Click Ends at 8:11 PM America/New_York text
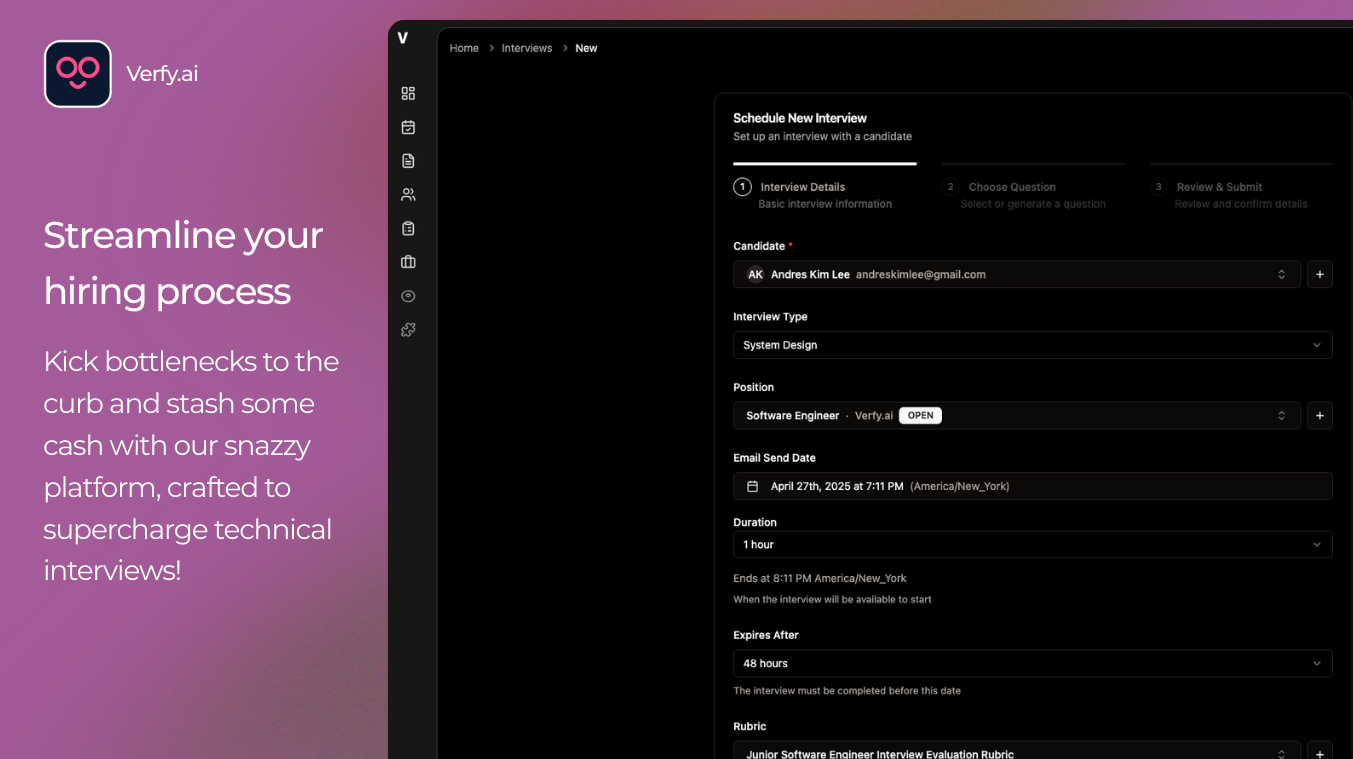Viewport: 1353px width, 759px height. tap(820, 578)
